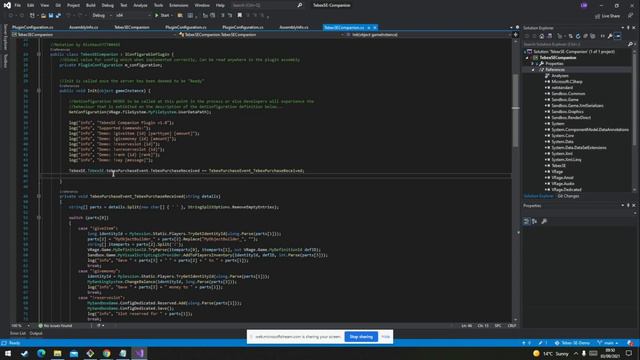Collapse the References node
The width and height of the screenshot is (640, 360).
click(533, 70)
